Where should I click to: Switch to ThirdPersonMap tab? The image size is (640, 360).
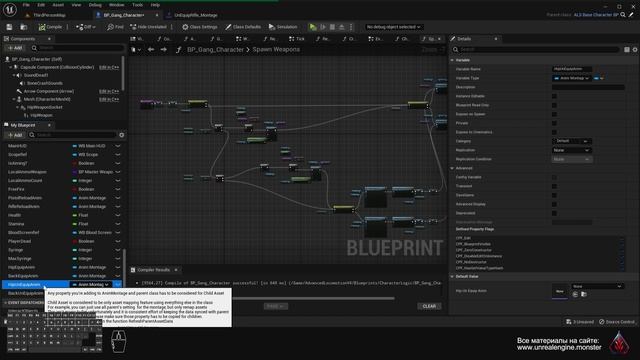pyautogui.click(x=49, y=15)
